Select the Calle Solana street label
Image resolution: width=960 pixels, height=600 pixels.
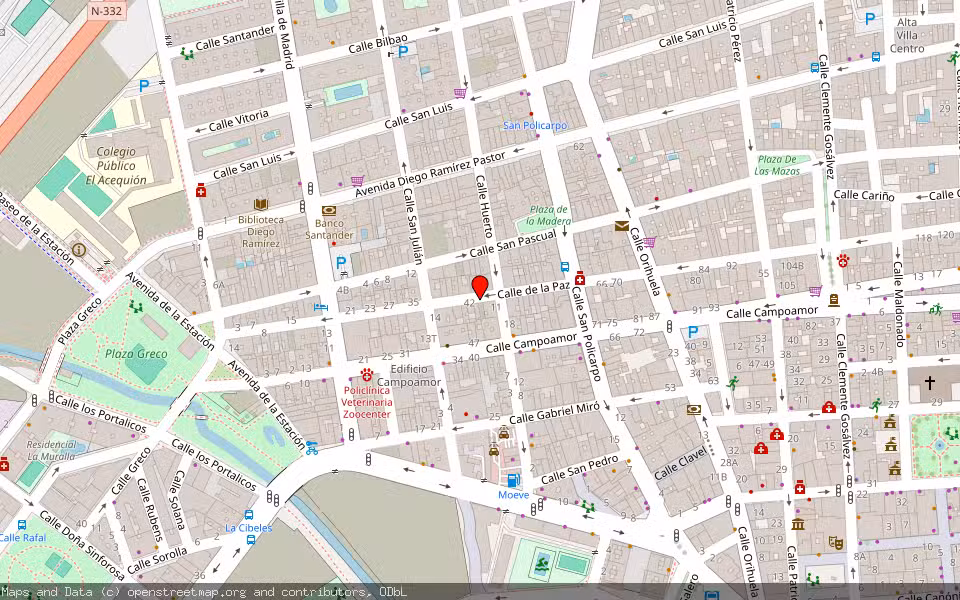[176, 500]
